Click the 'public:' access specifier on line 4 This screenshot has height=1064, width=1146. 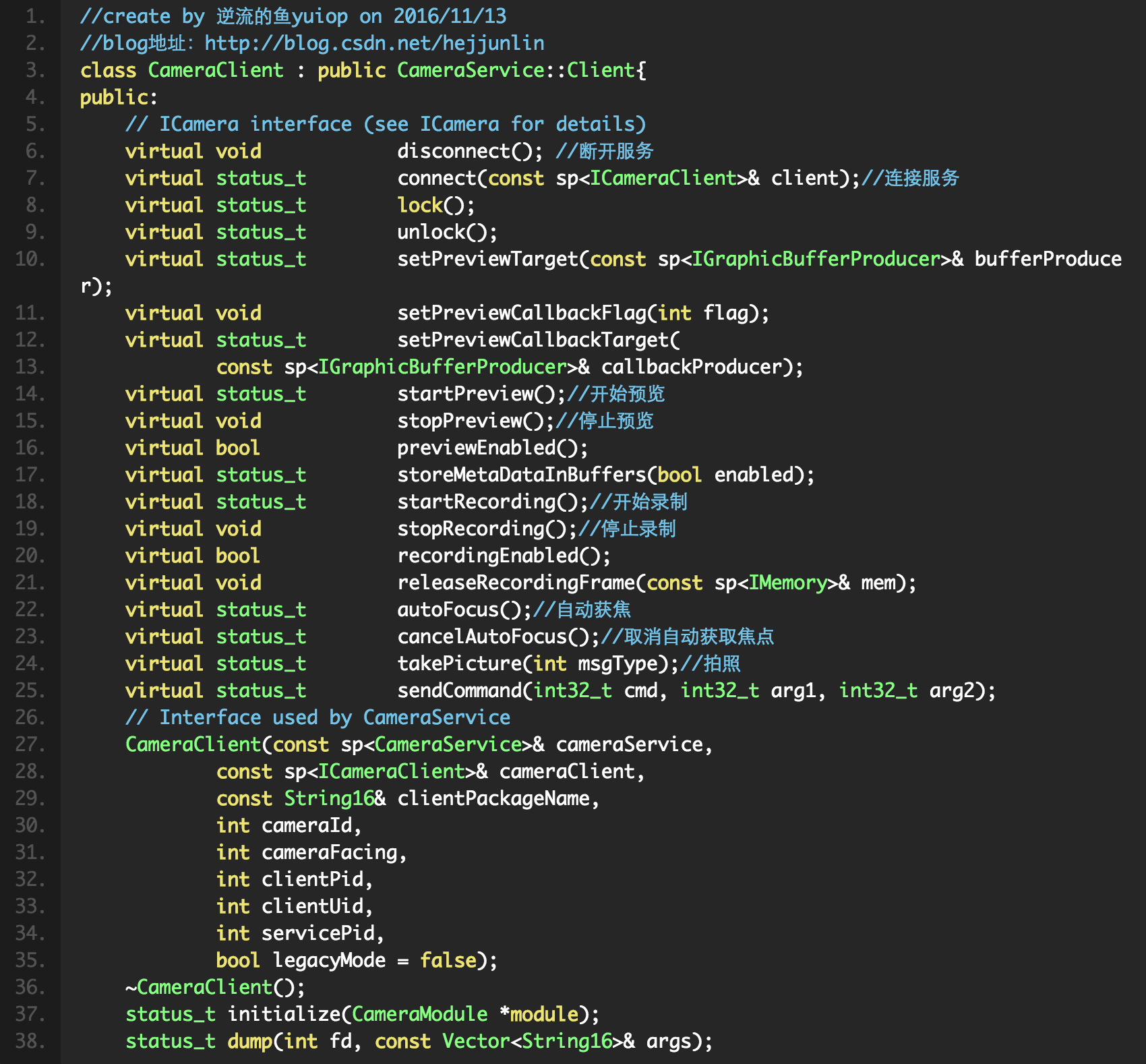tap(119, 97)
